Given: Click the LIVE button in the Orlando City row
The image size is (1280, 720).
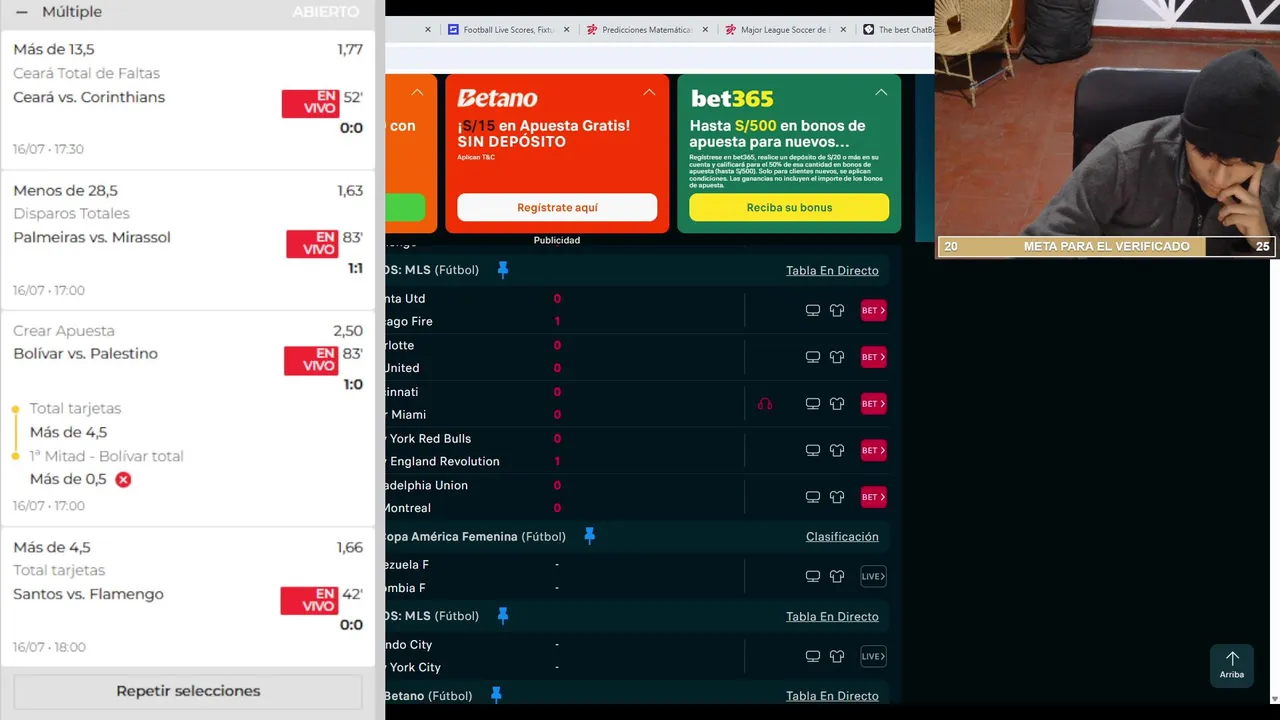Looking at the screenshot, I should coord(873,656).
